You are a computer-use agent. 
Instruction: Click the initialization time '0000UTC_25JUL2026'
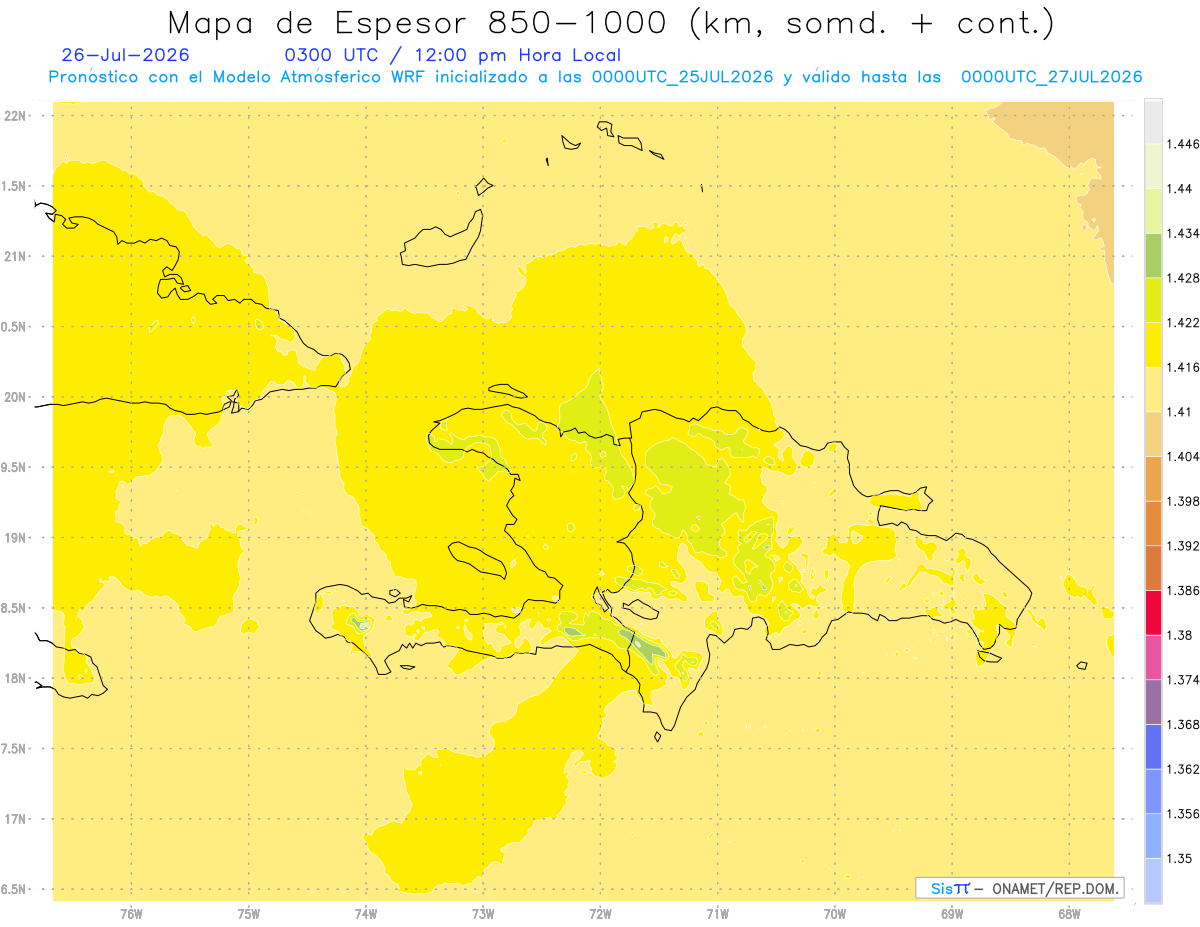683,77
